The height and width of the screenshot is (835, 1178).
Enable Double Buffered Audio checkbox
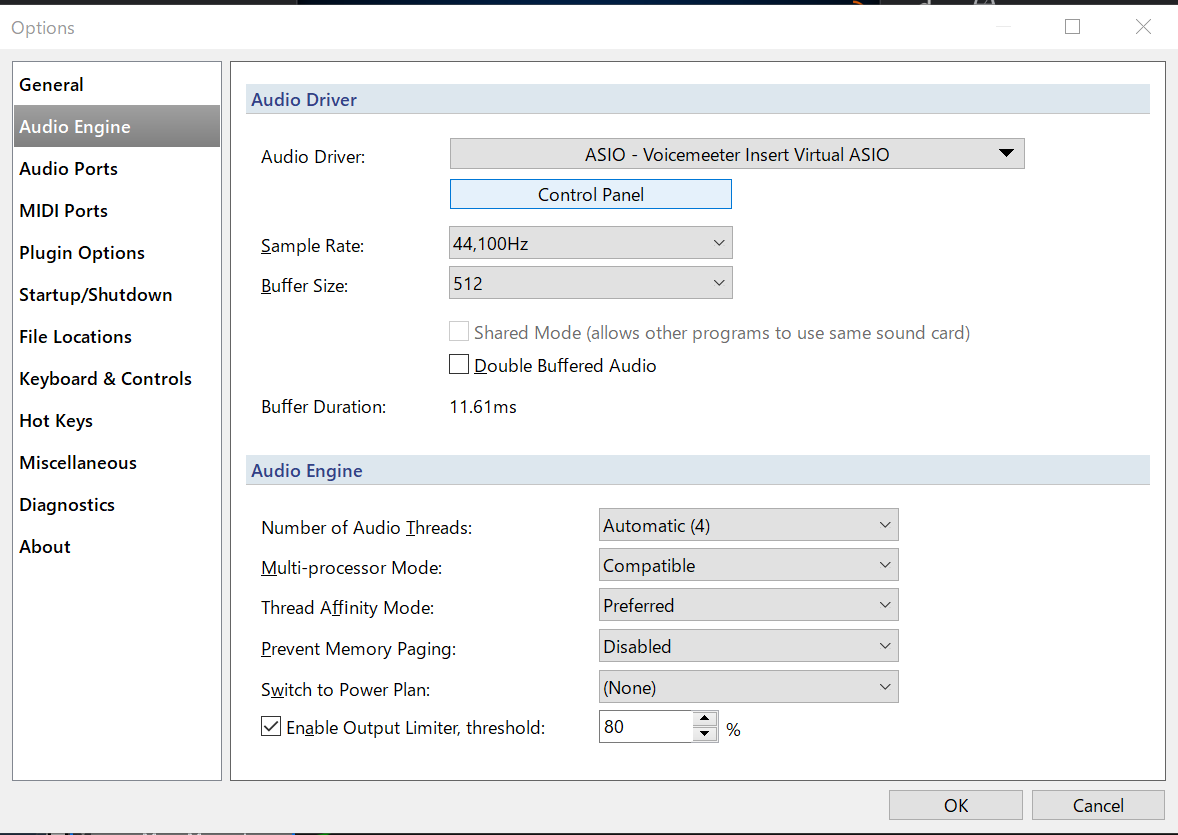tap(459, 365)
